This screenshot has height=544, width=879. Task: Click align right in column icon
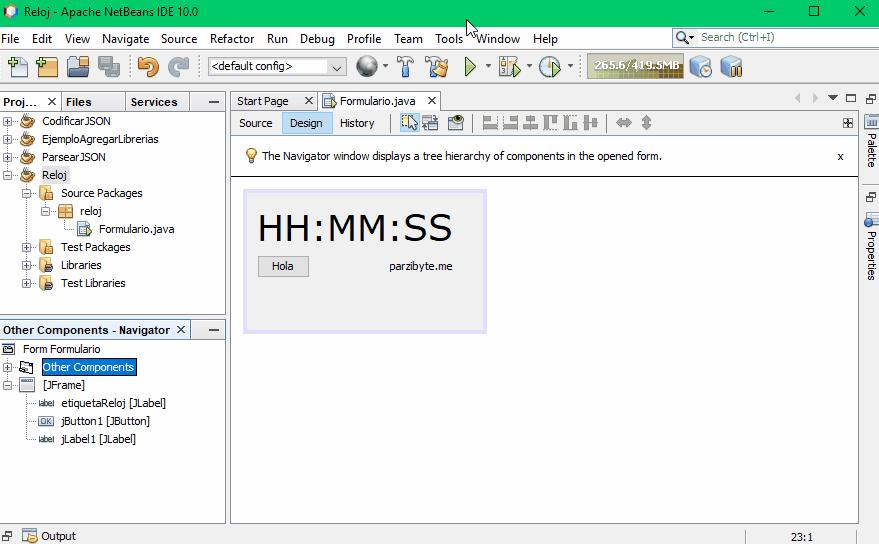point(510,122)
